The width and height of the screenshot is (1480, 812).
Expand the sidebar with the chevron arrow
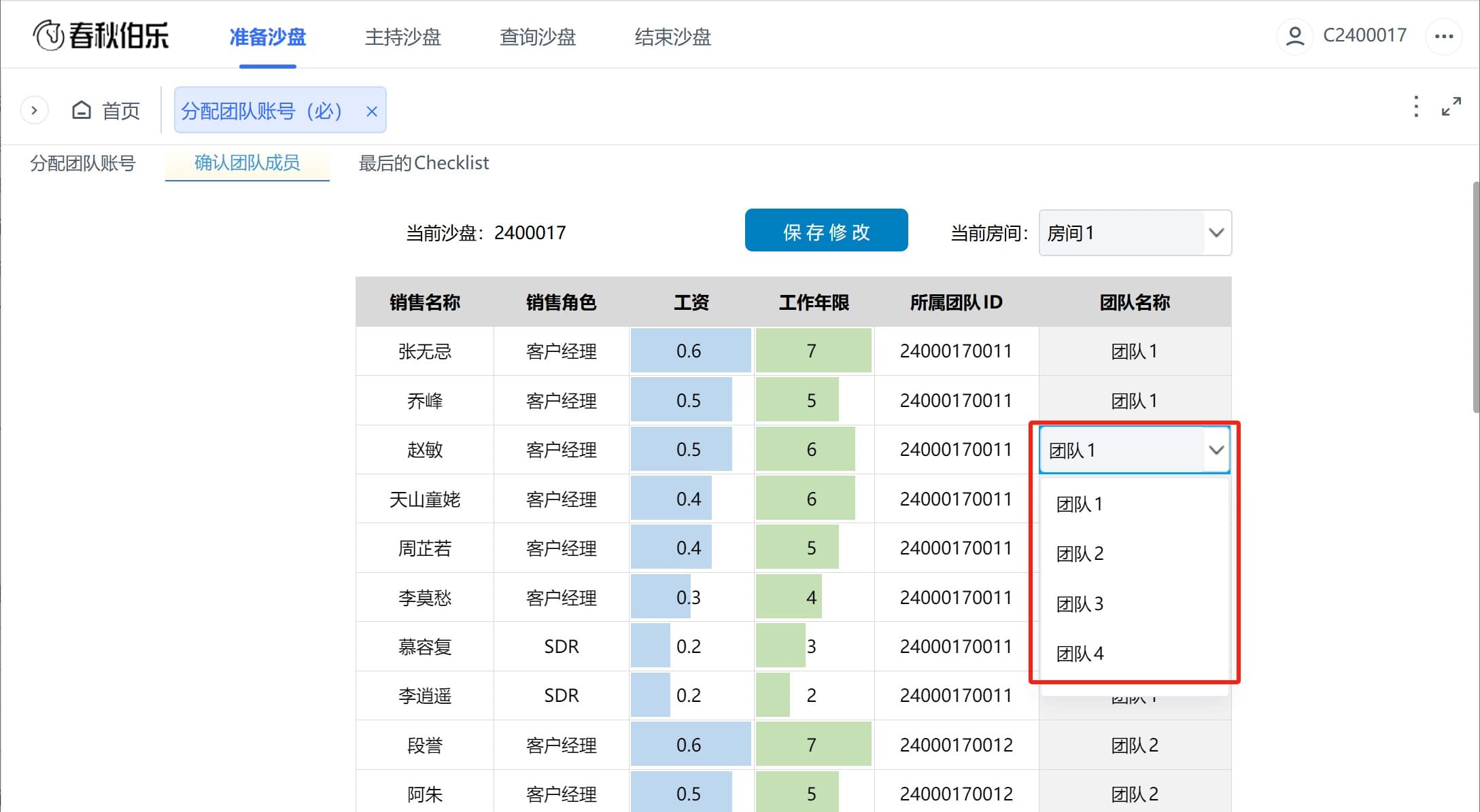[34, 110]
